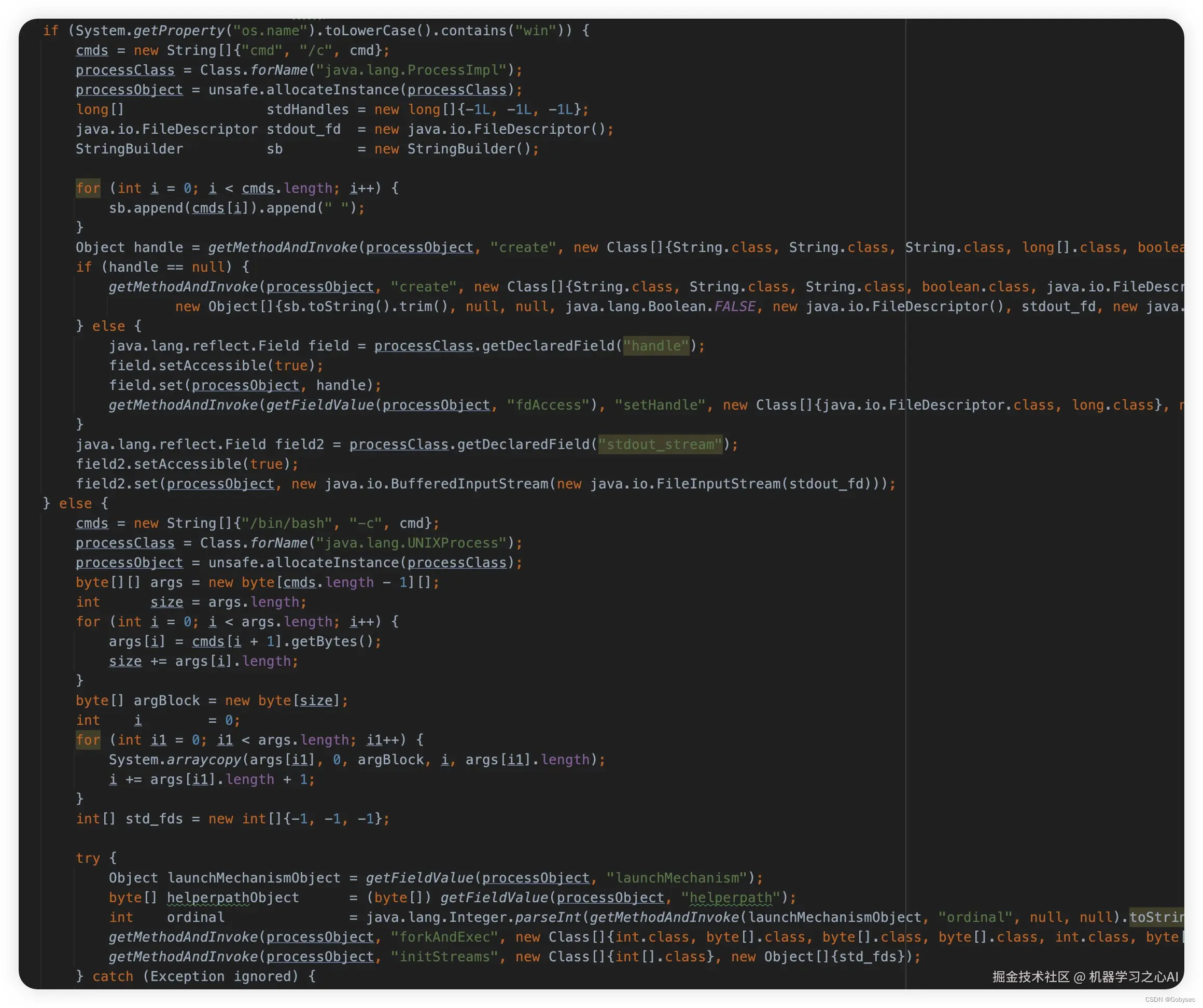Click the squiggly-underlined "helperpath" string

[731, 898]
